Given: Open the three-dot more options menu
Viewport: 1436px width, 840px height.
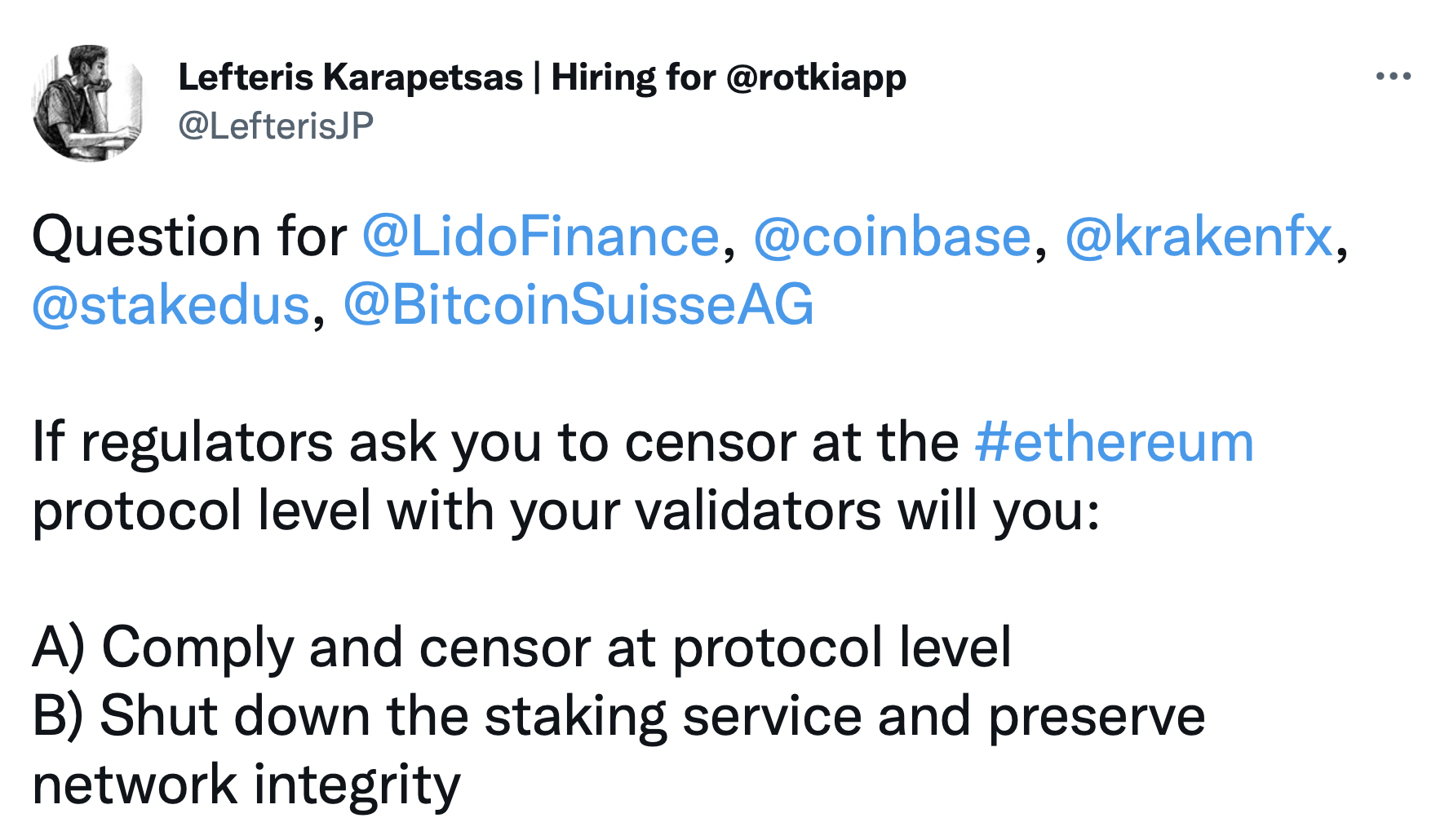Looking at the screenshot, I should tap(1393, 77).
